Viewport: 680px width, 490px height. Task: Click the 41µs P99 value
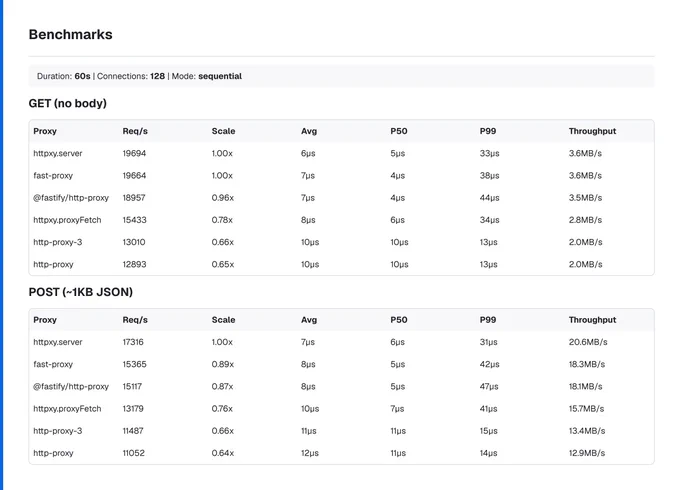click(489, 408)
